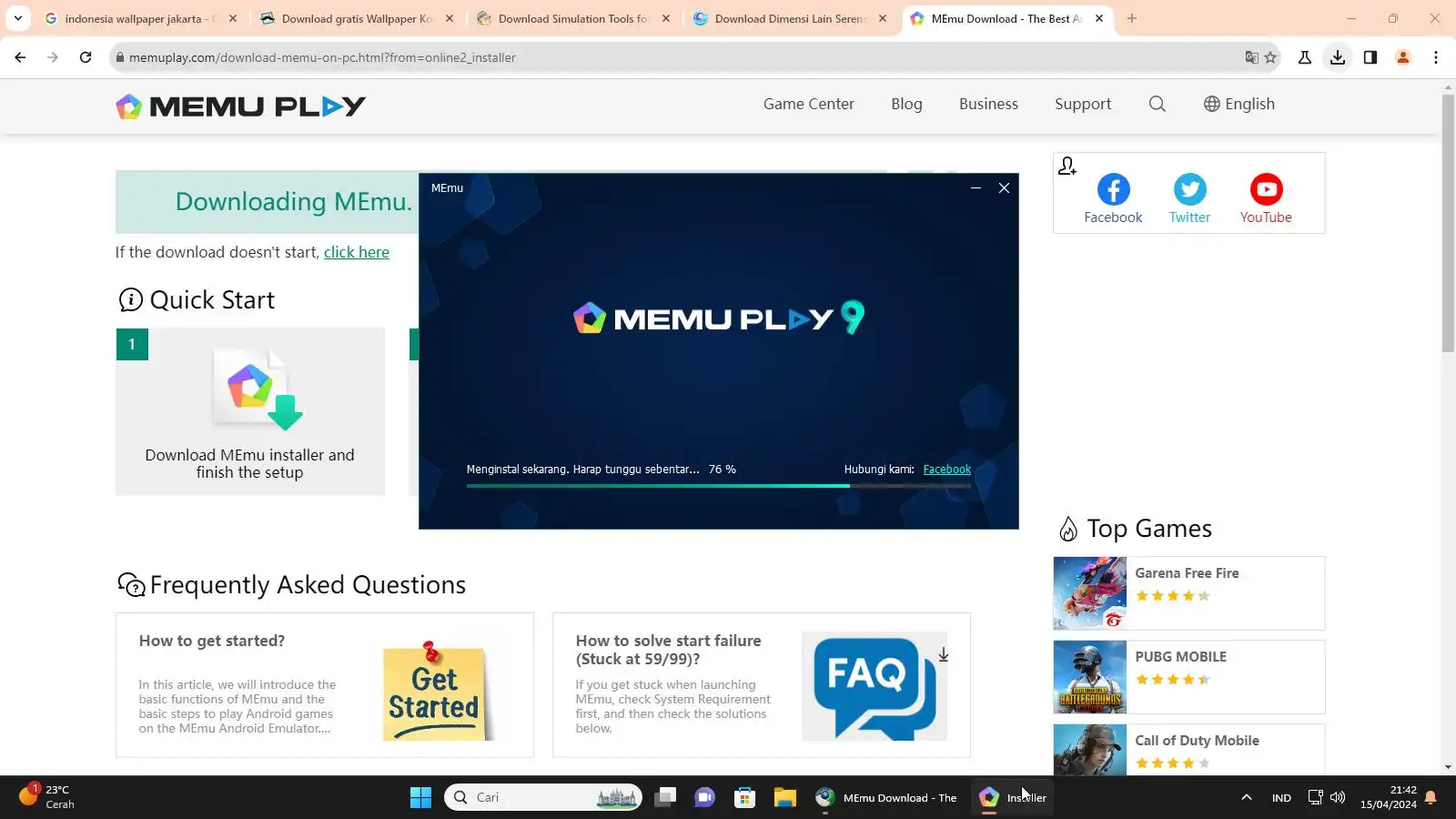Open Chrome three-dot menu
1456x819 pixels.
(1436, 57)
